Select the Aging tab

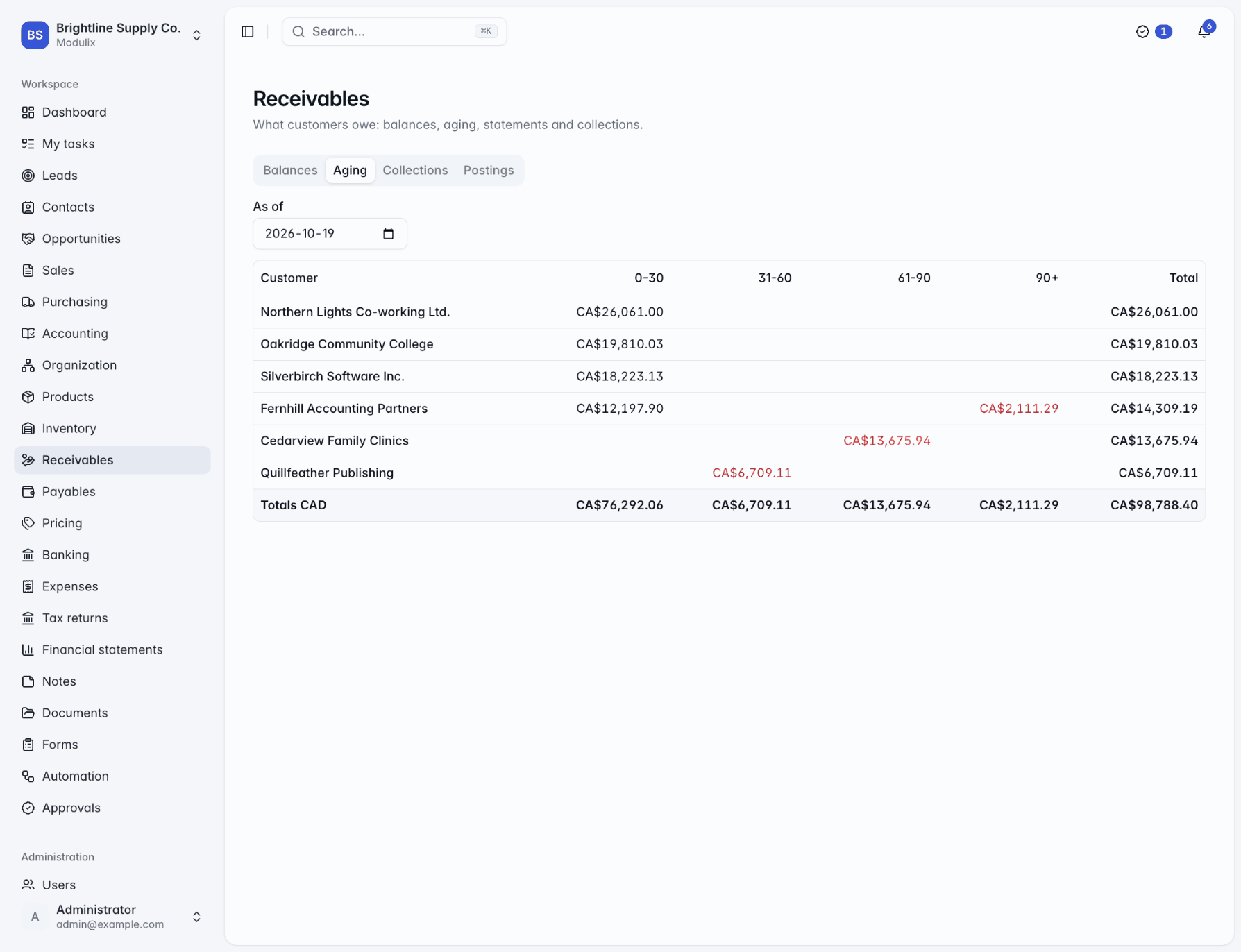350,170
